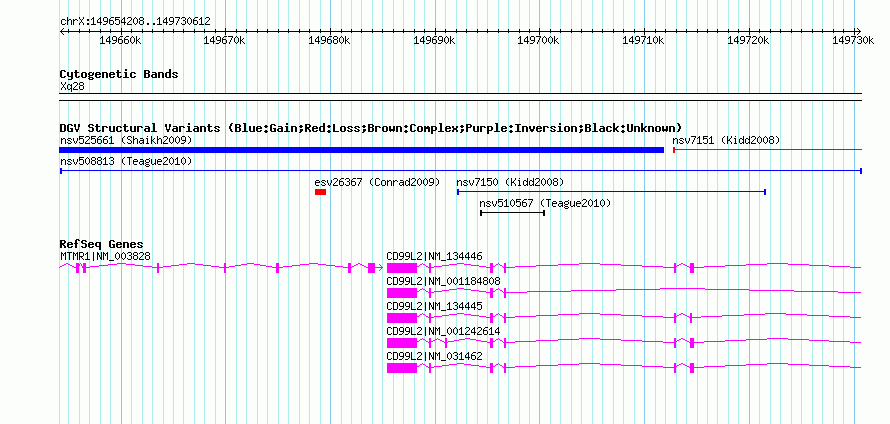Click the CD99L2|NM_031462 transcript label
The image size is (890, 424).
434,356
